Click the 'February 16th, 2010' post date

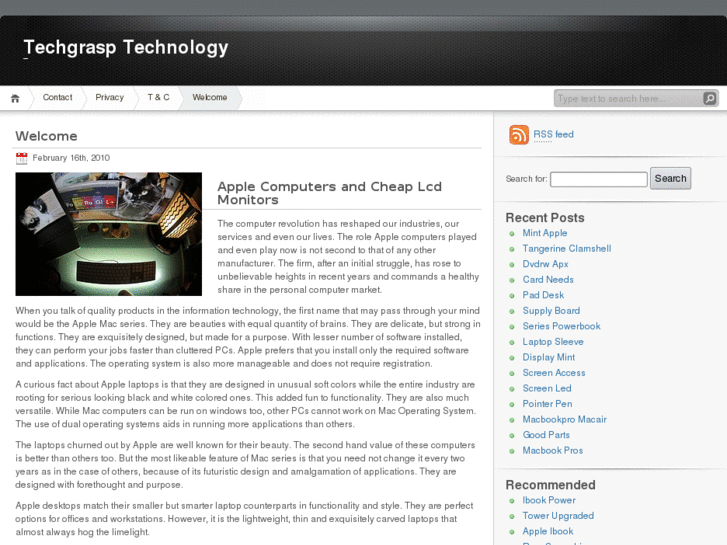[71, 158]
